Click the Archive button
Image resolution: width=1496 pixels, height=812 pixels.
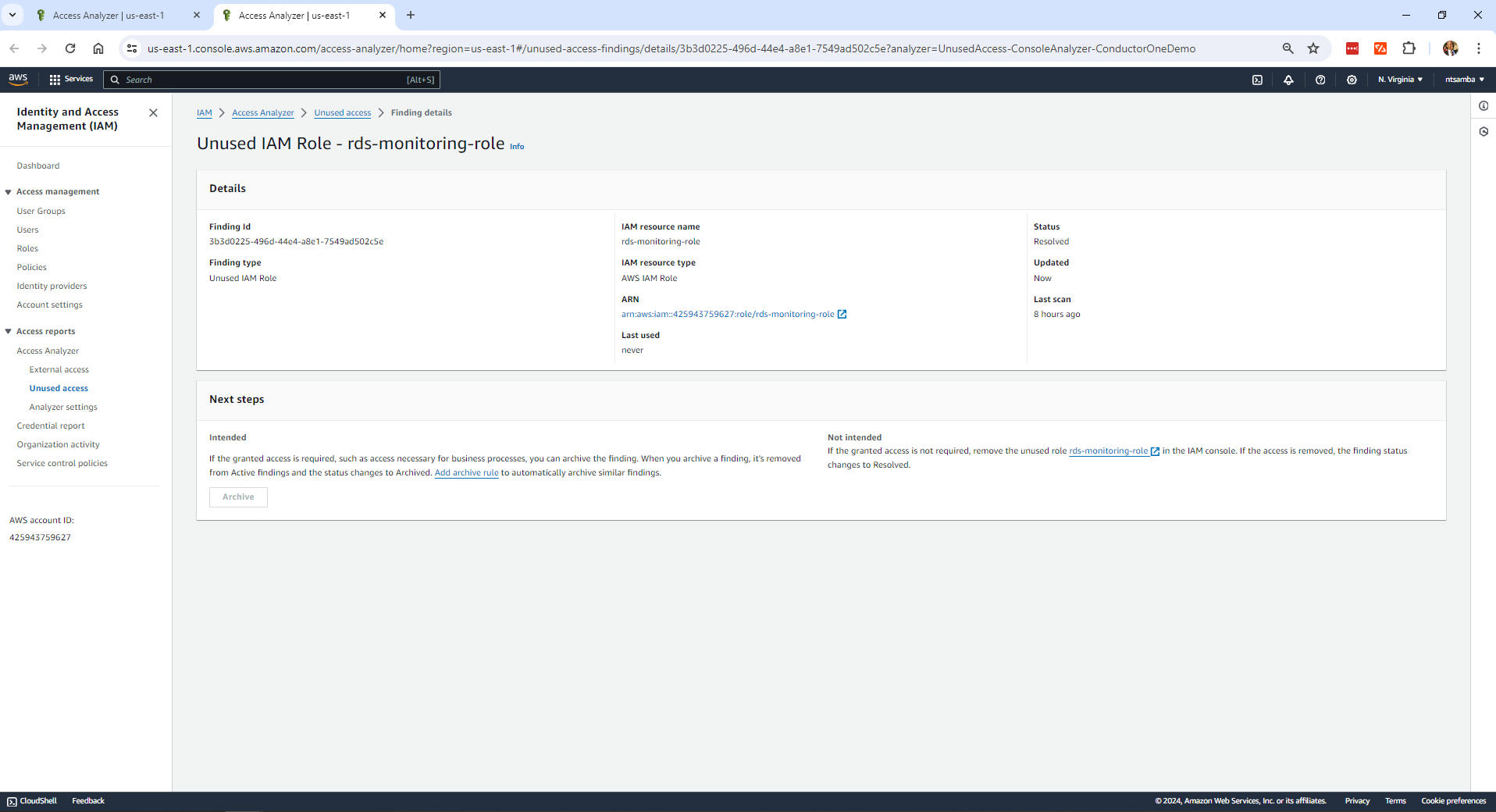point(238,497)
